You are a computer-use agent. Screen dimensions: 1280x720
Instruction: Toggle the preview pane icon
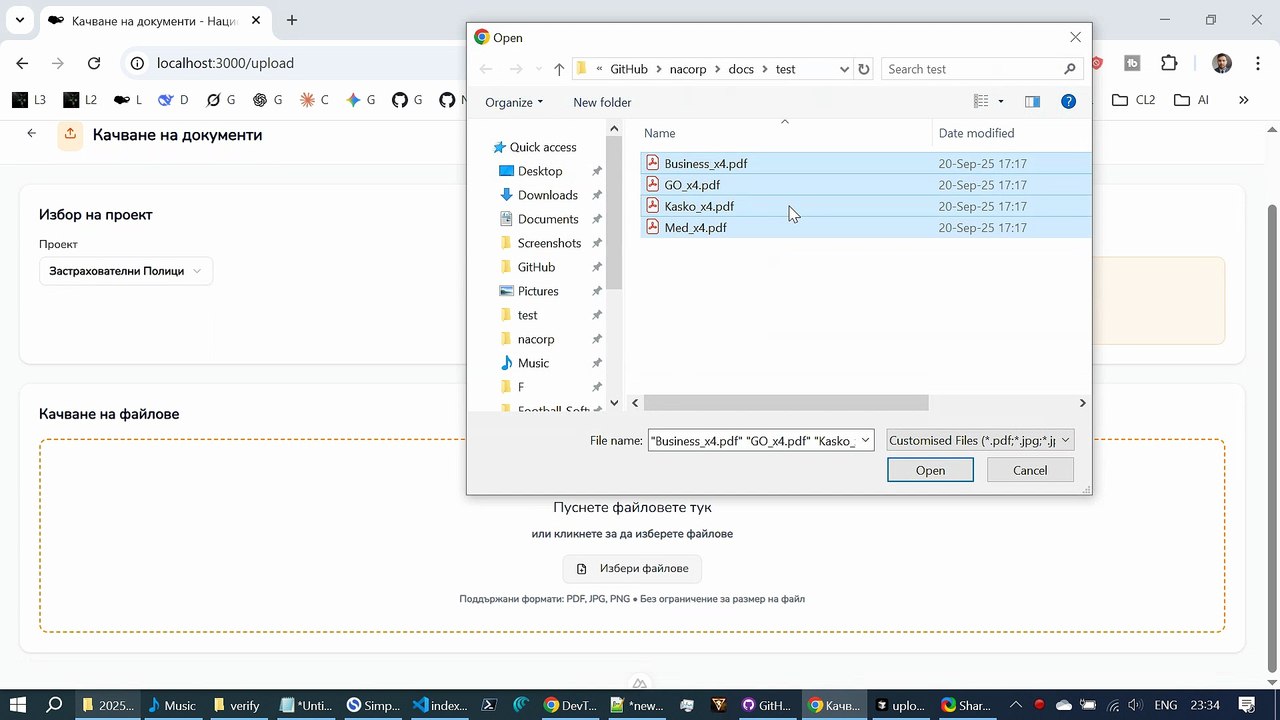1032,102
